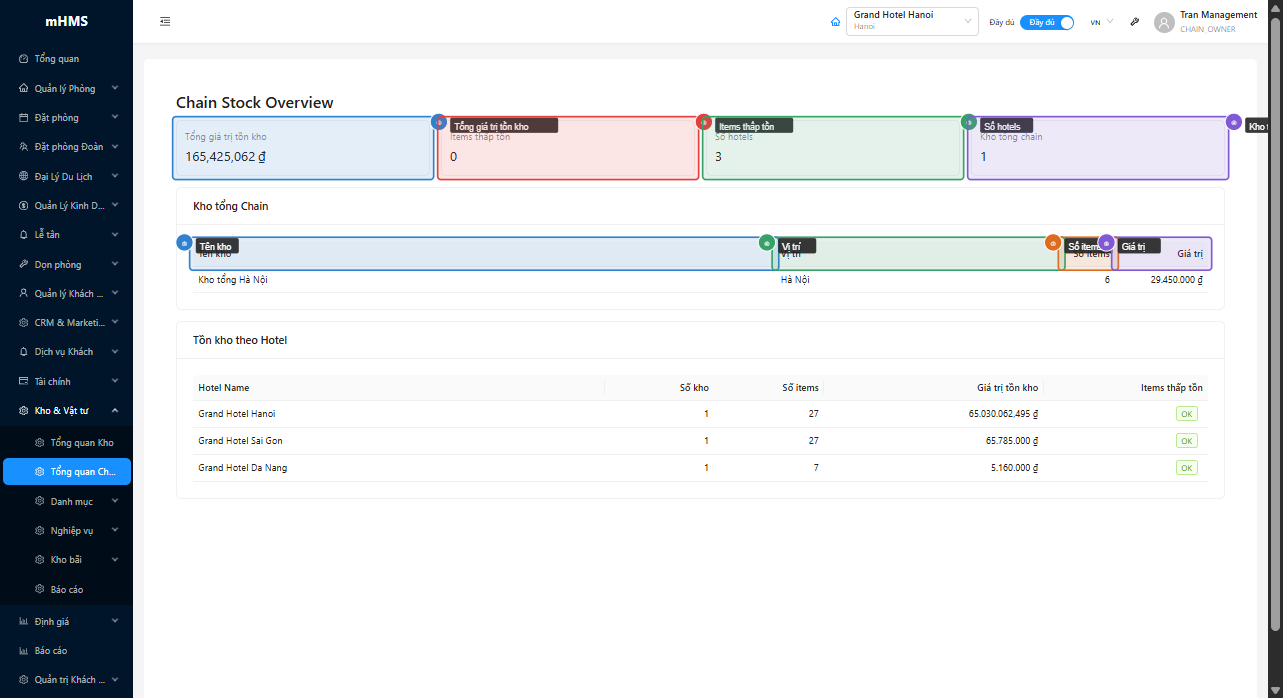Click the globe icon beside Đại Lý Du Lịch

pos(24,176)
